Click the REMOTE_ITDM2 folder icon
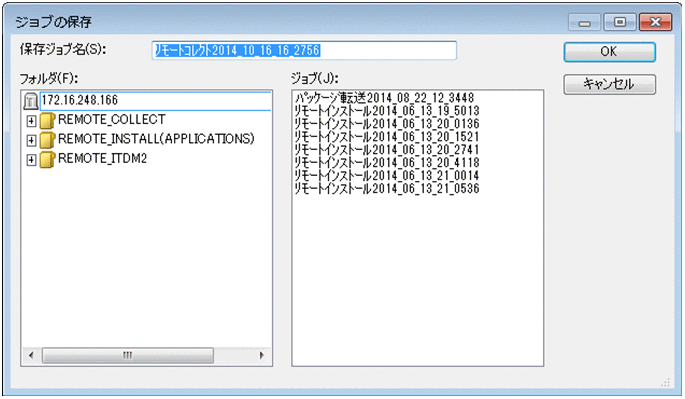 click(47, 160)
